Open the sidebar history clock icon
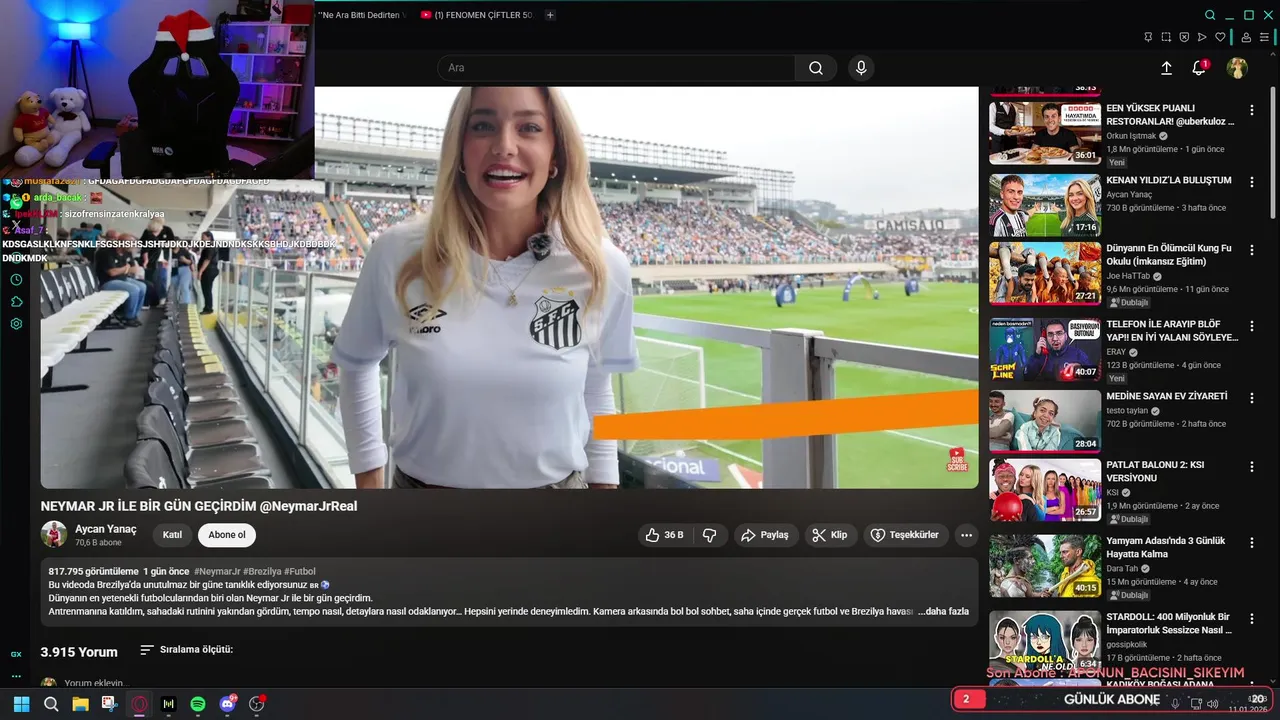Viewport: 1280px width, 720px height. click(x=16, y=280)
